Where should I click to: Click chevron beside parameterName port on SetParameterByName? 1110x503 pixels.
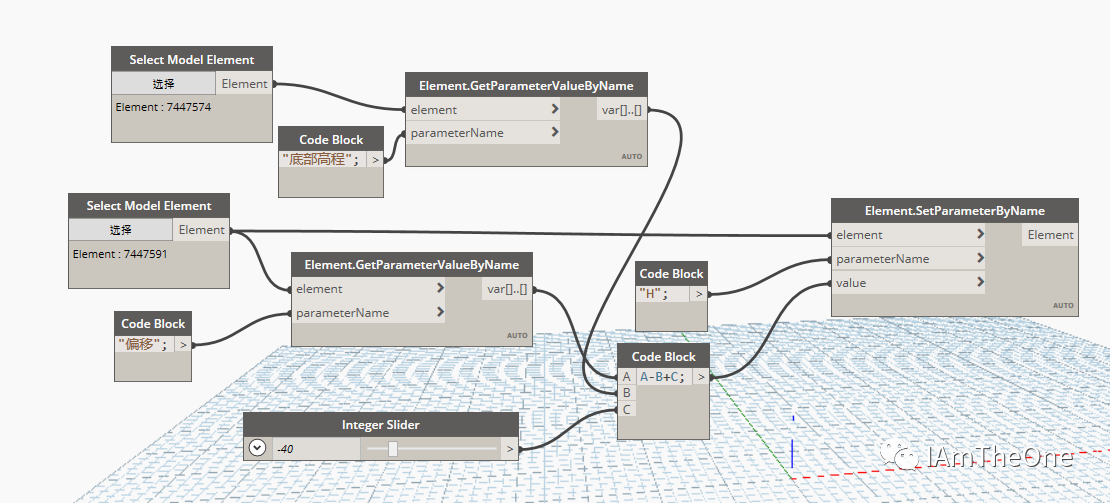tap(980, 258)
